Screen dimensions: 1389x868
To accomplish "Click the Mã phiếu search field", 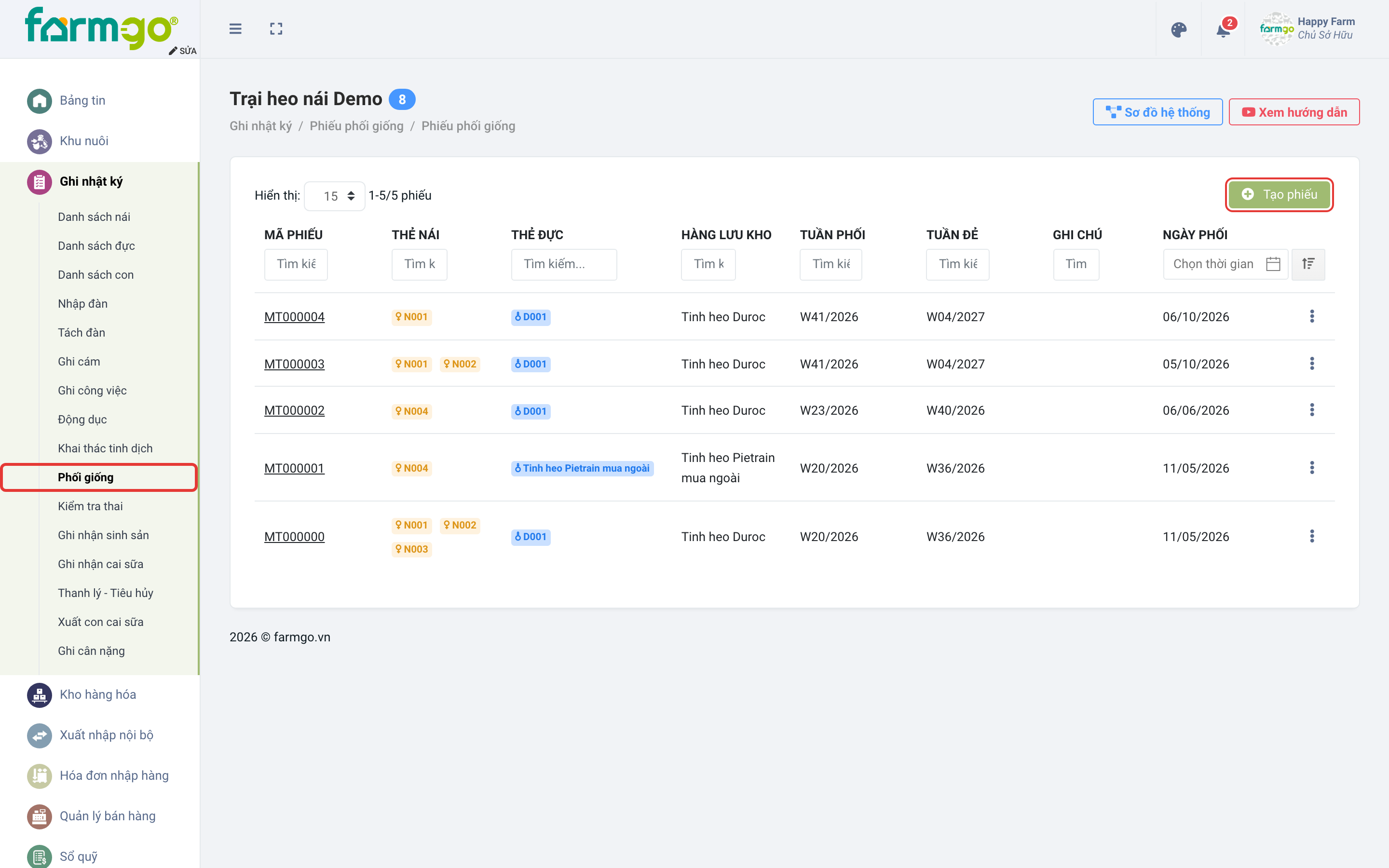I will click(x=296, y=264).
